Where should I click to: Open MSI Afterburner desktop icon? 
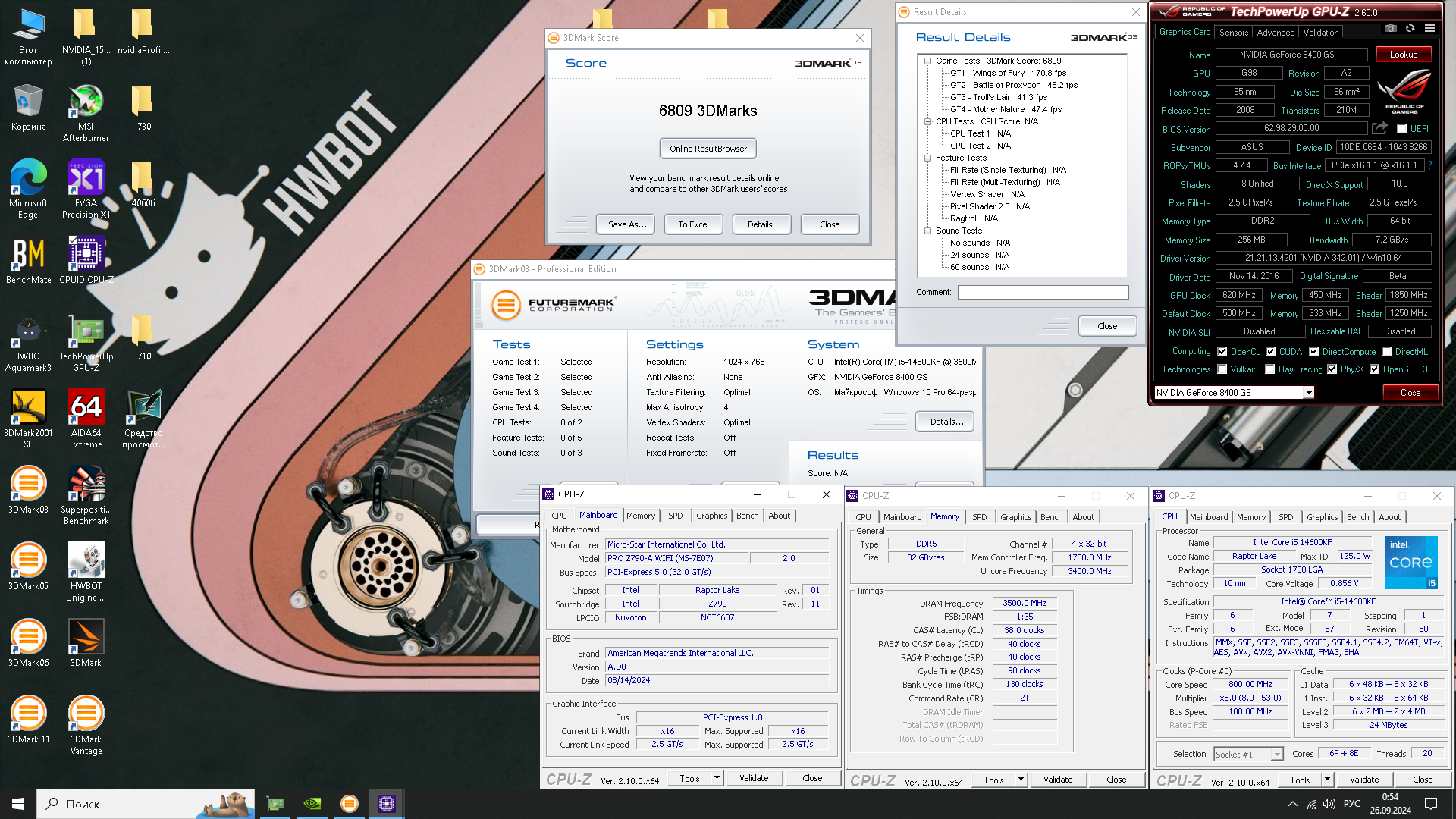[x=86, y=113]
